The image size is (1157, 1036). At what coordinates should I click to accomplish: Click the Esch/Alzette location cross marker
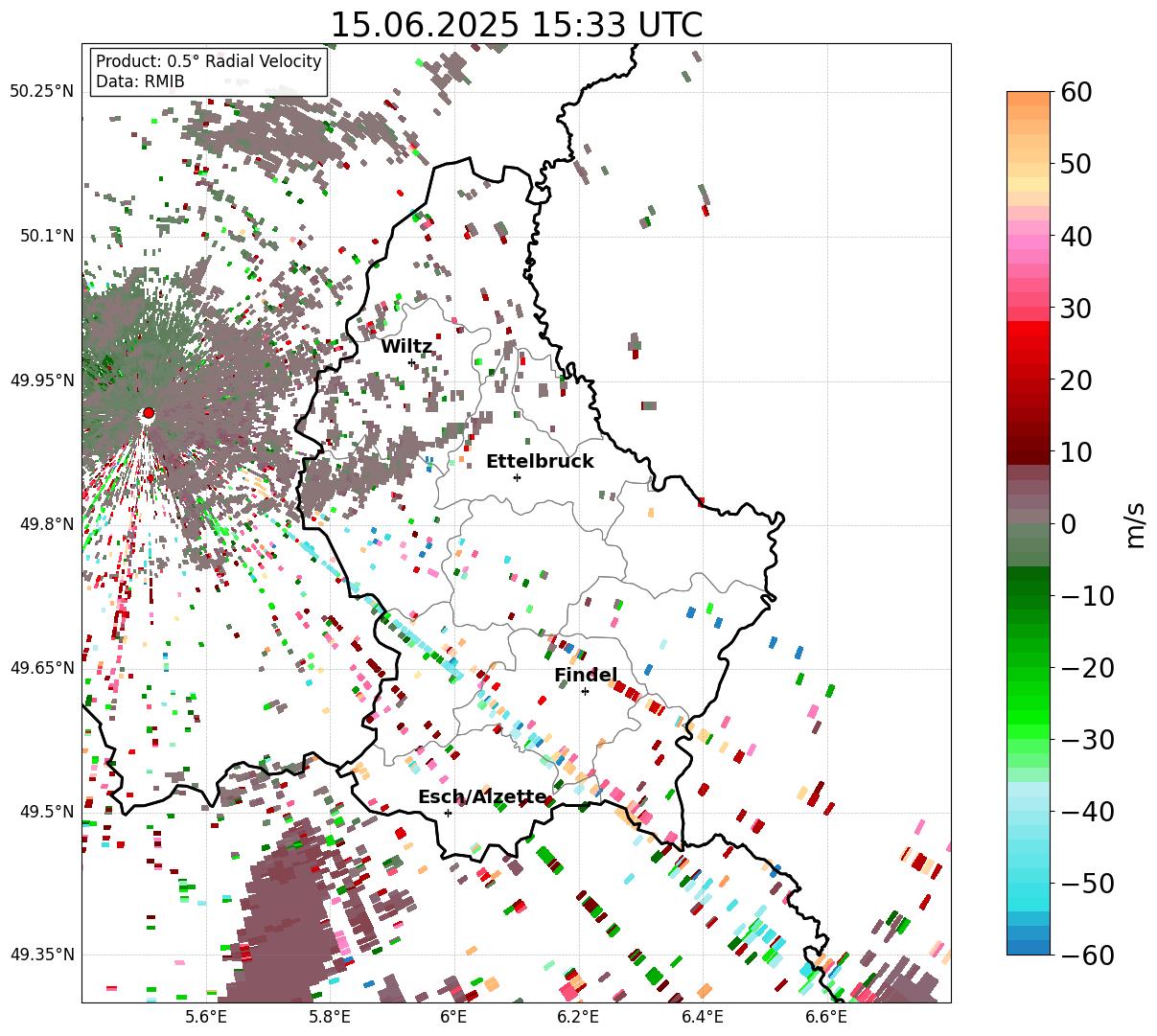pyautogui.click(x=448, y=813)
